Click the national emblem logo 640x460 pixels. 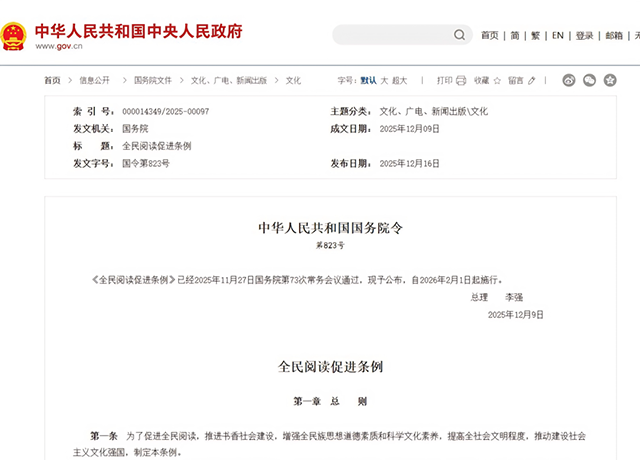pyautogui.click(x=14, y=36)
